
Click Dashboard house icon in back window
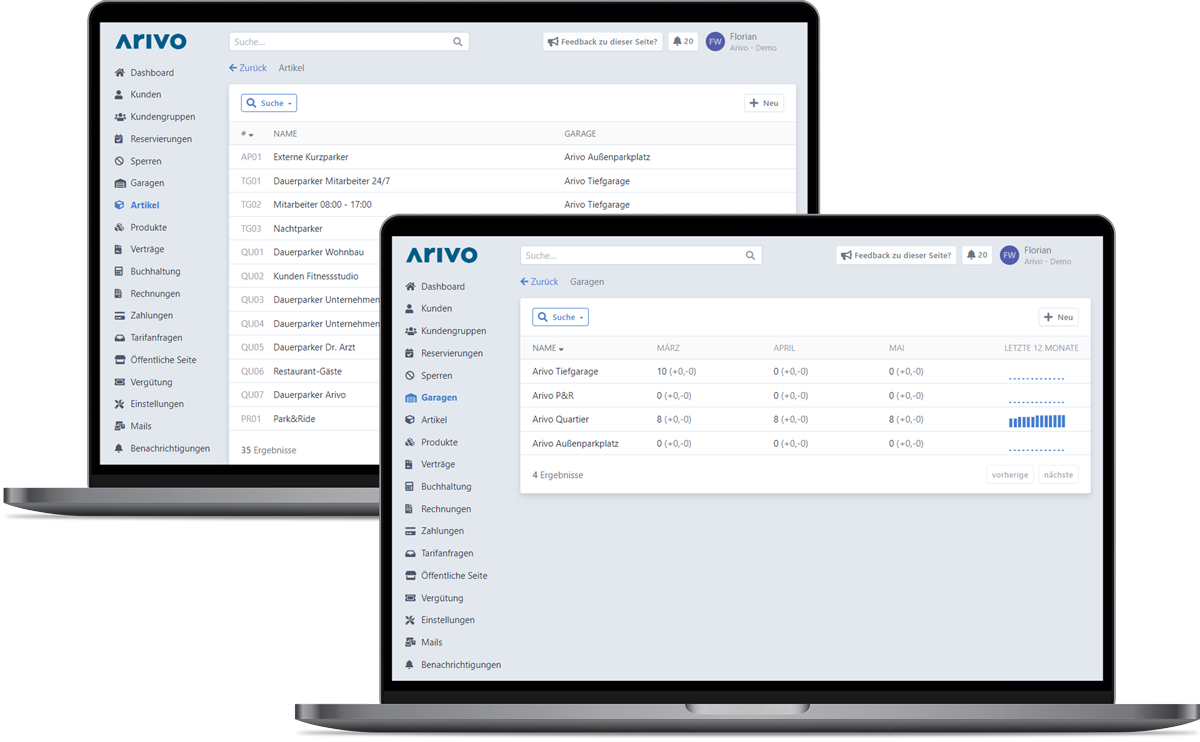click(119, 73)
